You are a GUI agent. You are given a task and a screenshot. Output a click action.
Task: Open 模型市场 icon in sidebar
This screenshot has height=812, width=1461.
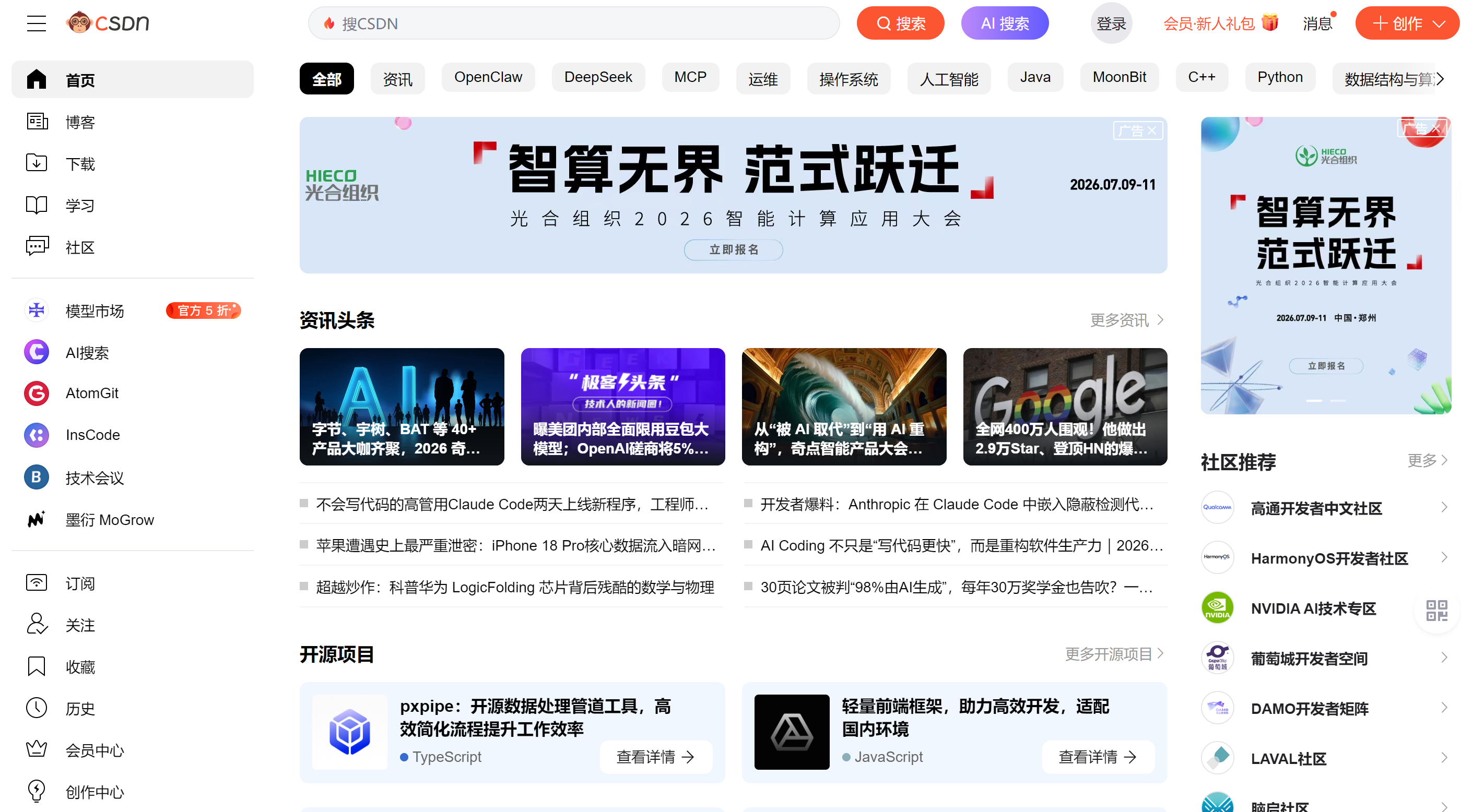pyautogui.click(x=37, y=311)
